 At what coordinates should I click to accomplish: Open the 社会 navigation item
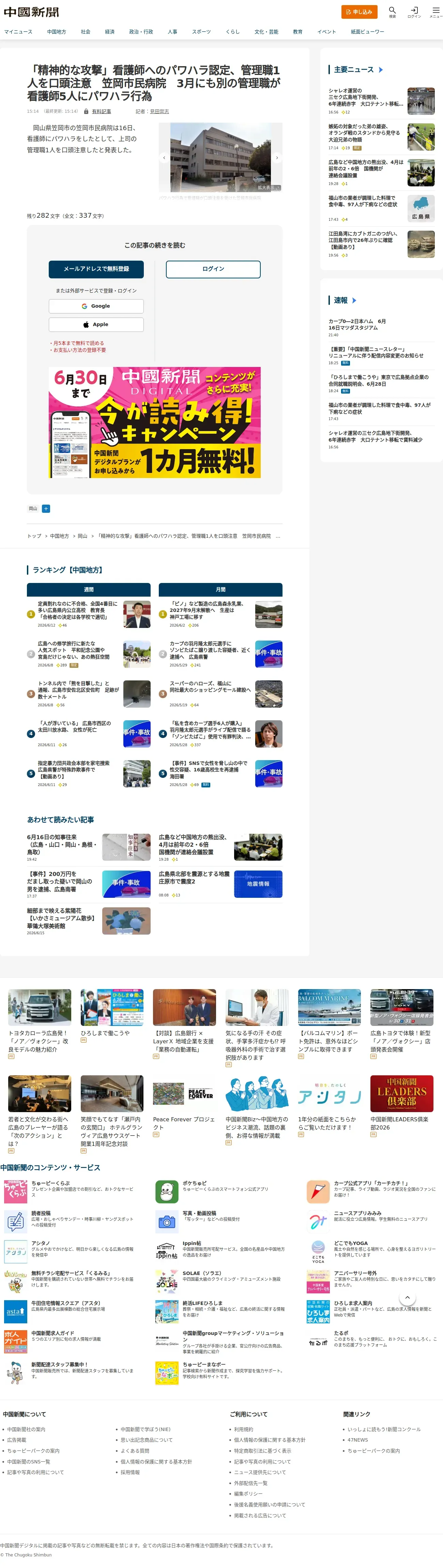(x=85, y=32)
